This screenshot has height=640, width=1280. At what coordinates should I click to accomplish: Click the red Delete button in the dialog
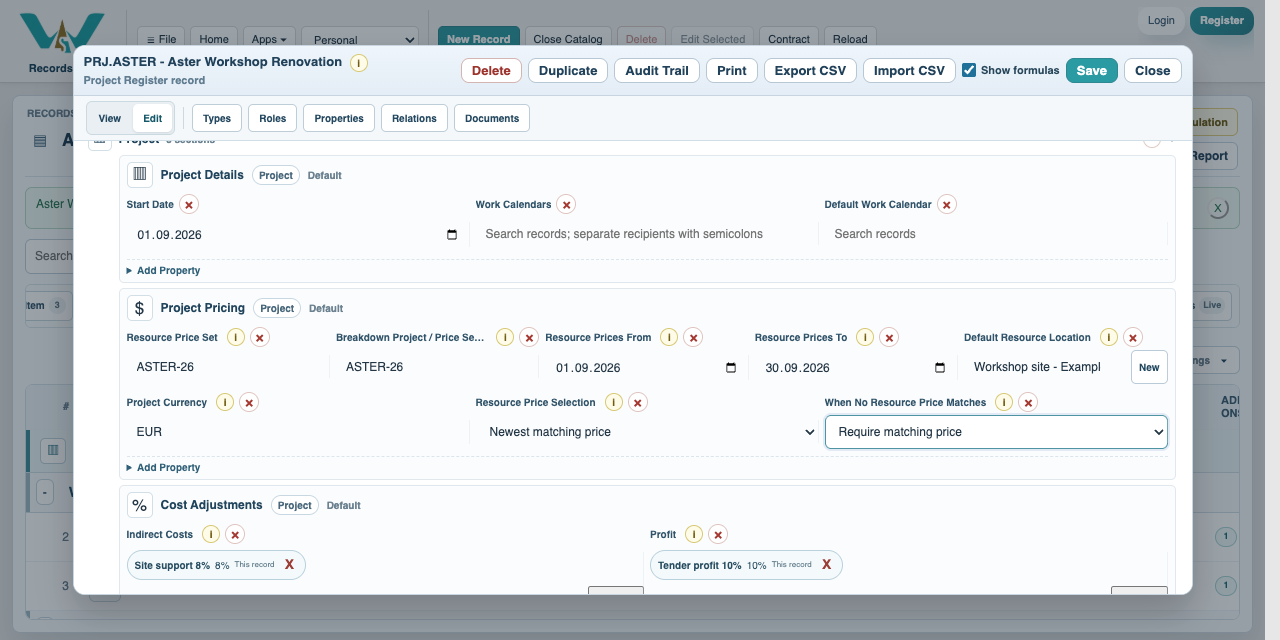point(491,70)
